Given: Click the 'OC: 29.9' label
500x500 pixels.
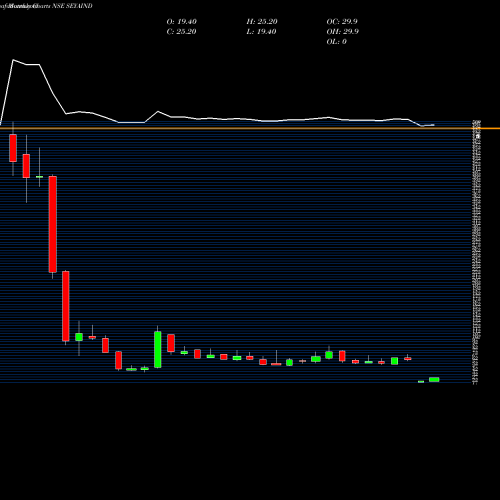Looking at the screenshot, I should 342,22.
